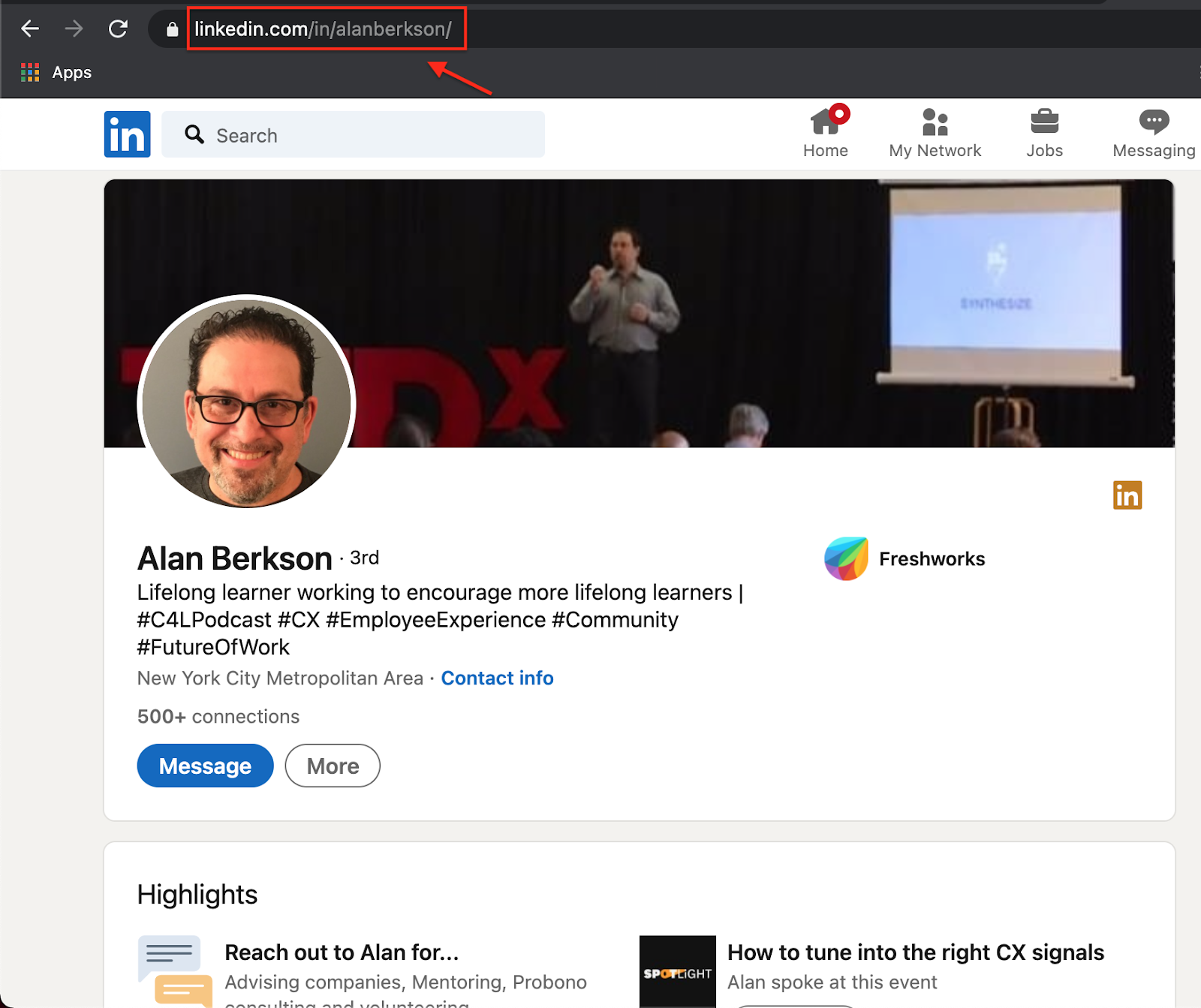
Task: Go back with the browser back arrow
Action: tap(30, 29)
